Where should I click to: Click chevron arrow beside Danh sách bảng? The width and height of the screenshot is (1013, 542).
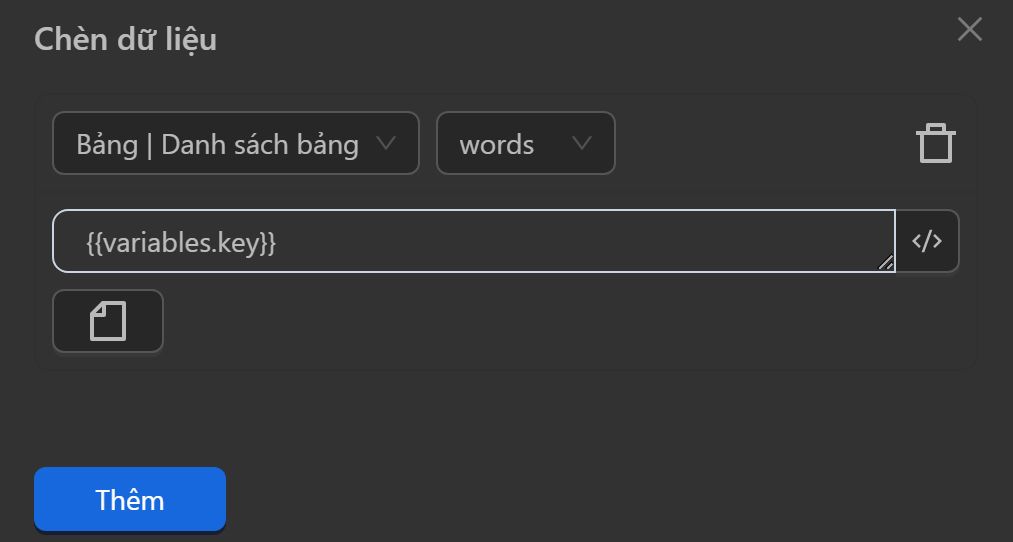click(x=385, y=144)
